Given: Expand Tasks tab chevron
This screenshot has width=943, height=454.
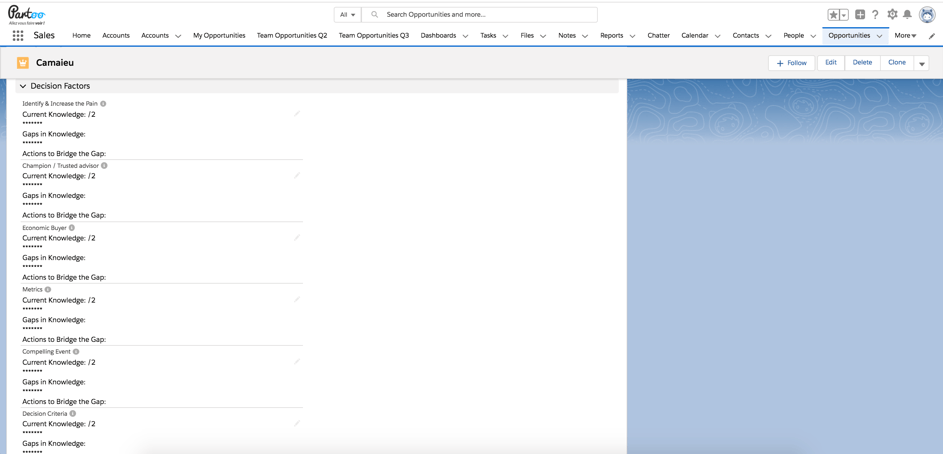Looking at the screenshot, I should pos(505,36).
